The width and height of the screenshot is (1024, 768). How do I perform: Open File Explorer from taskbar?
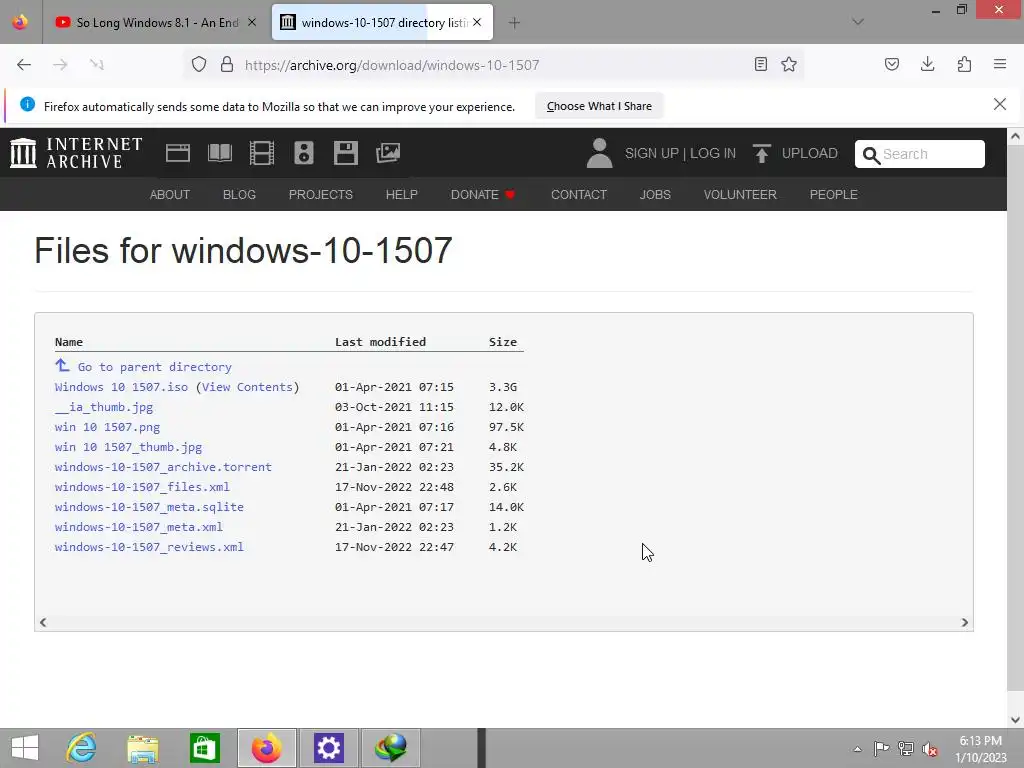(142, 748)
